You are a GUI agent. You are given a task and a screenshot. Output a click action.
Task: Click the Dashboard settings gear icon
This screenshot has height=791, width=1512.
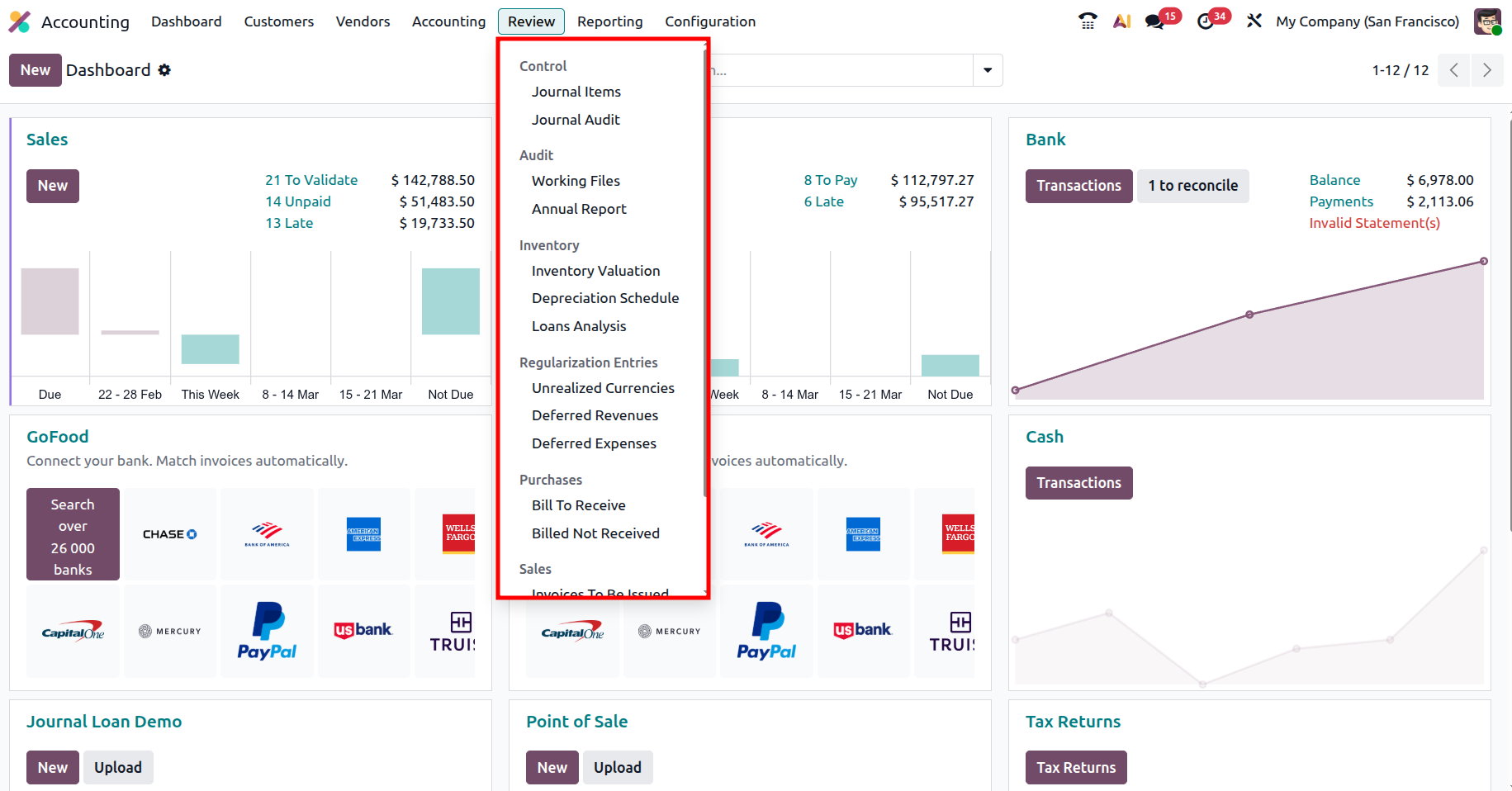click(164, 70)
